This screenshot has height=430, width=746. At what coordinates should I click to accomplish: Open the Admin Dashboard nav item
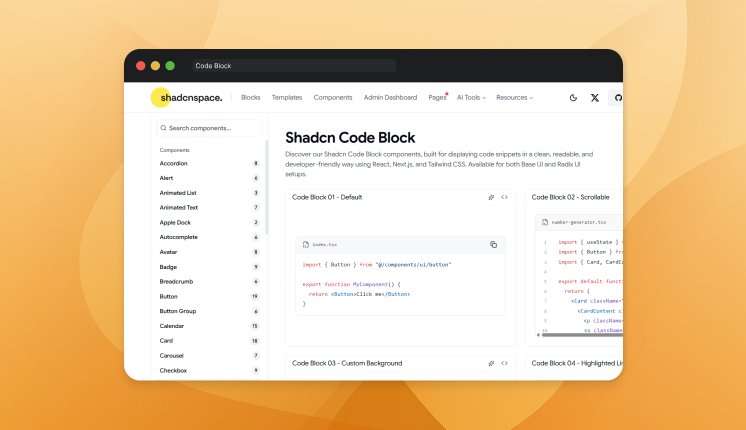tap(390, 98)
